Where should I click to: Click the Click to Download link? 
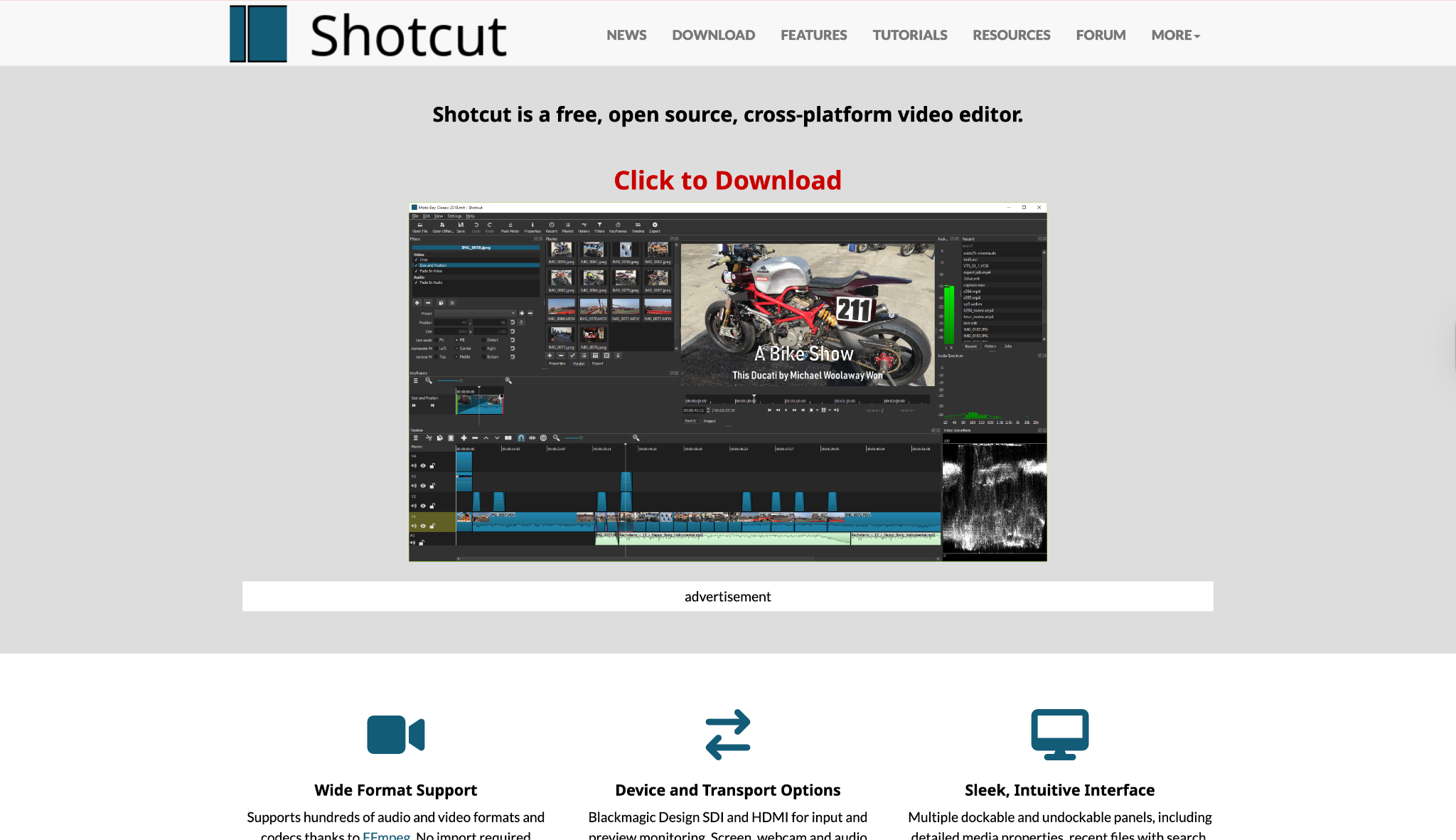[x=727, y=180]
